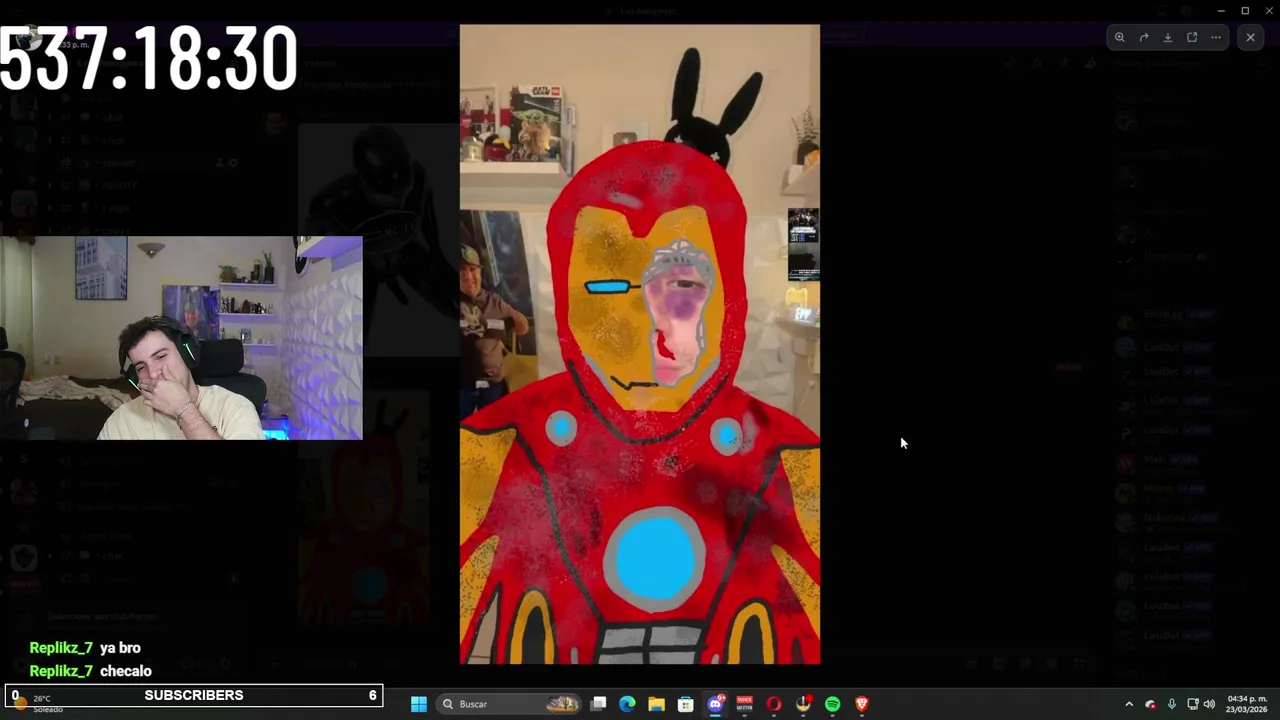1280x720 pixels.
Task: Open the network status tray icon
Action: tap(1192, 704)
